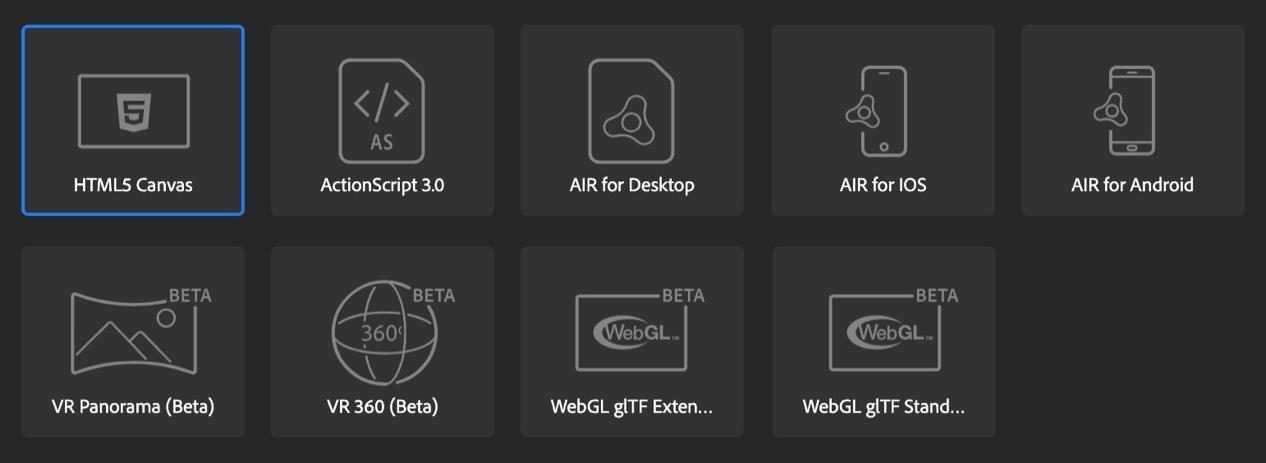Pick the AIR for Desktop document icon
Screen dimensions: 1266x463
click(x=631, y=110)
